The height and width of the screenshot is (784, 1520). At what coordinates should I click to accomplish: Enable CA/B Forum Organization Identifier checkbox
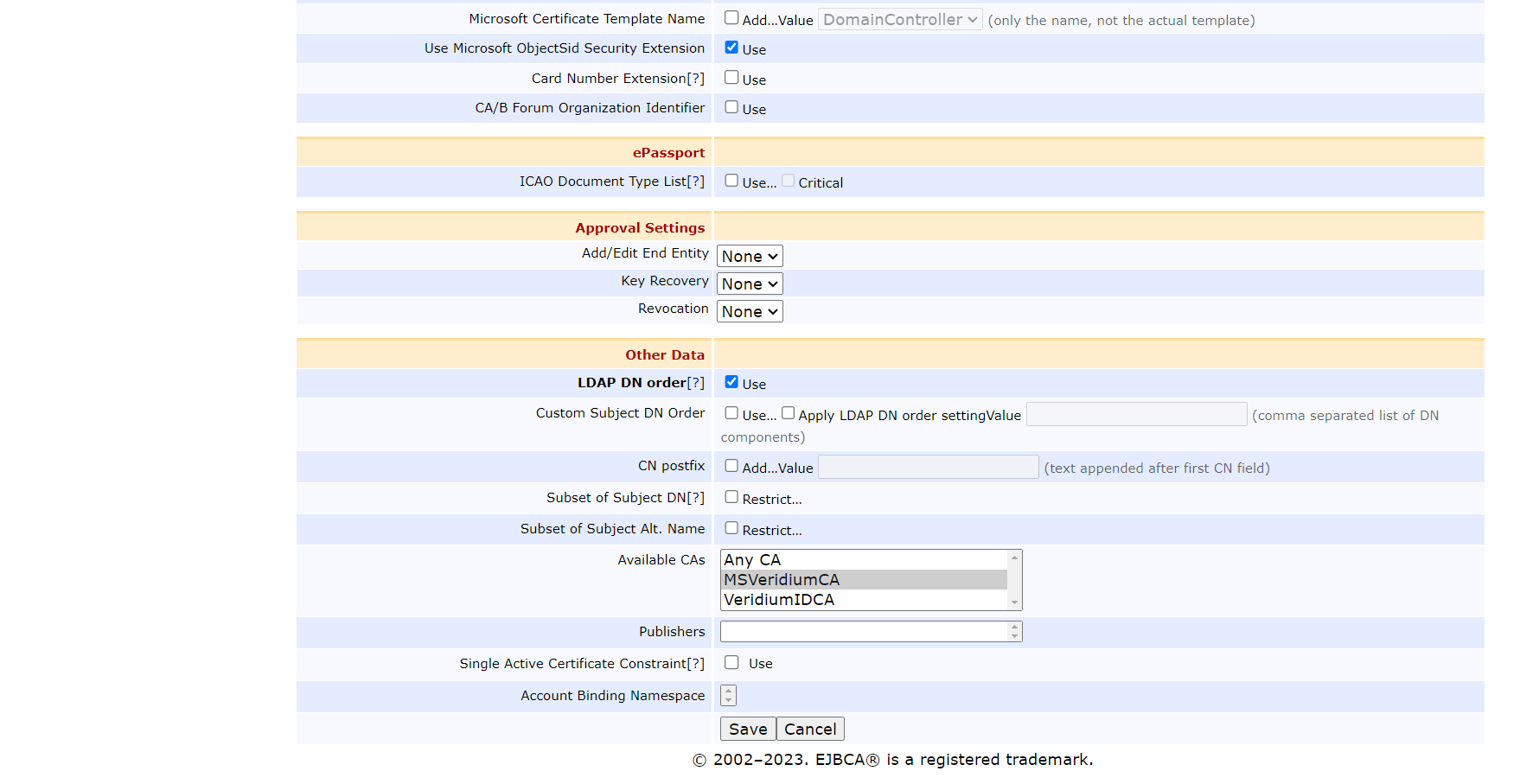(731, 107)
